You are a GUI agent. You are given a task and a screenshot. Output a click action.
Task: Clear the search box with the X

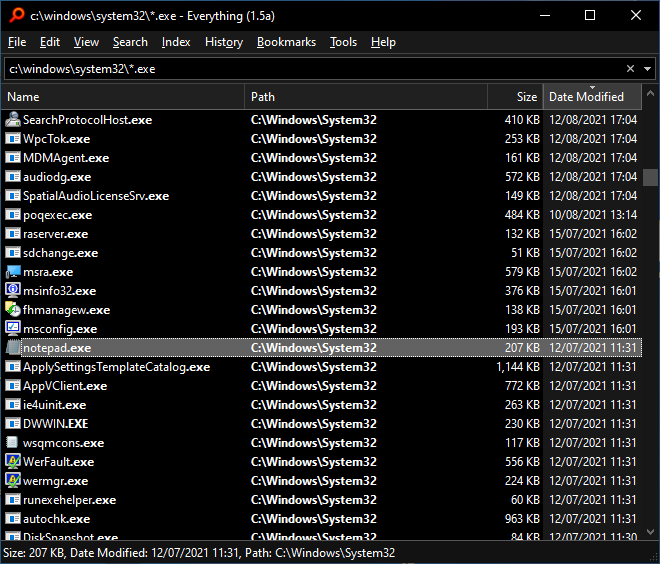click(x=630, y=69)
